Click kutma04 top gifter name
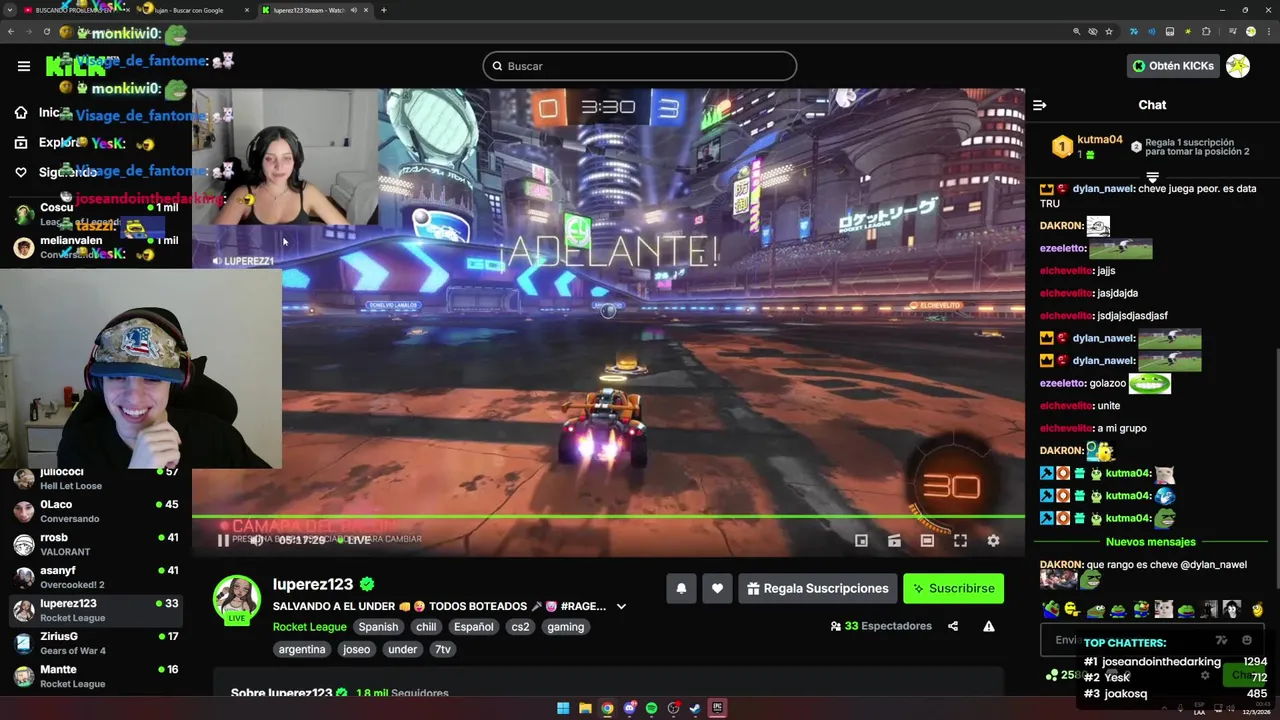 [1100, 140]
